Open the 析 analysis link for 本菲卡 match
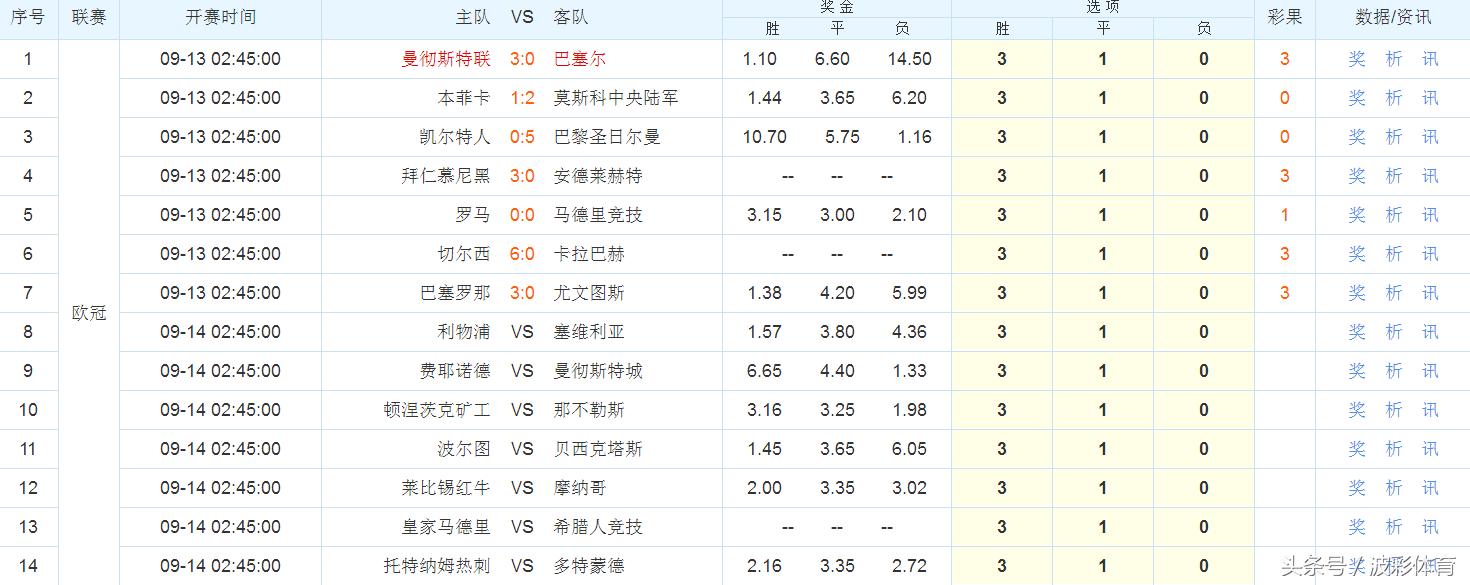Screen dimensions: 1470x585 pos(1393,98)
